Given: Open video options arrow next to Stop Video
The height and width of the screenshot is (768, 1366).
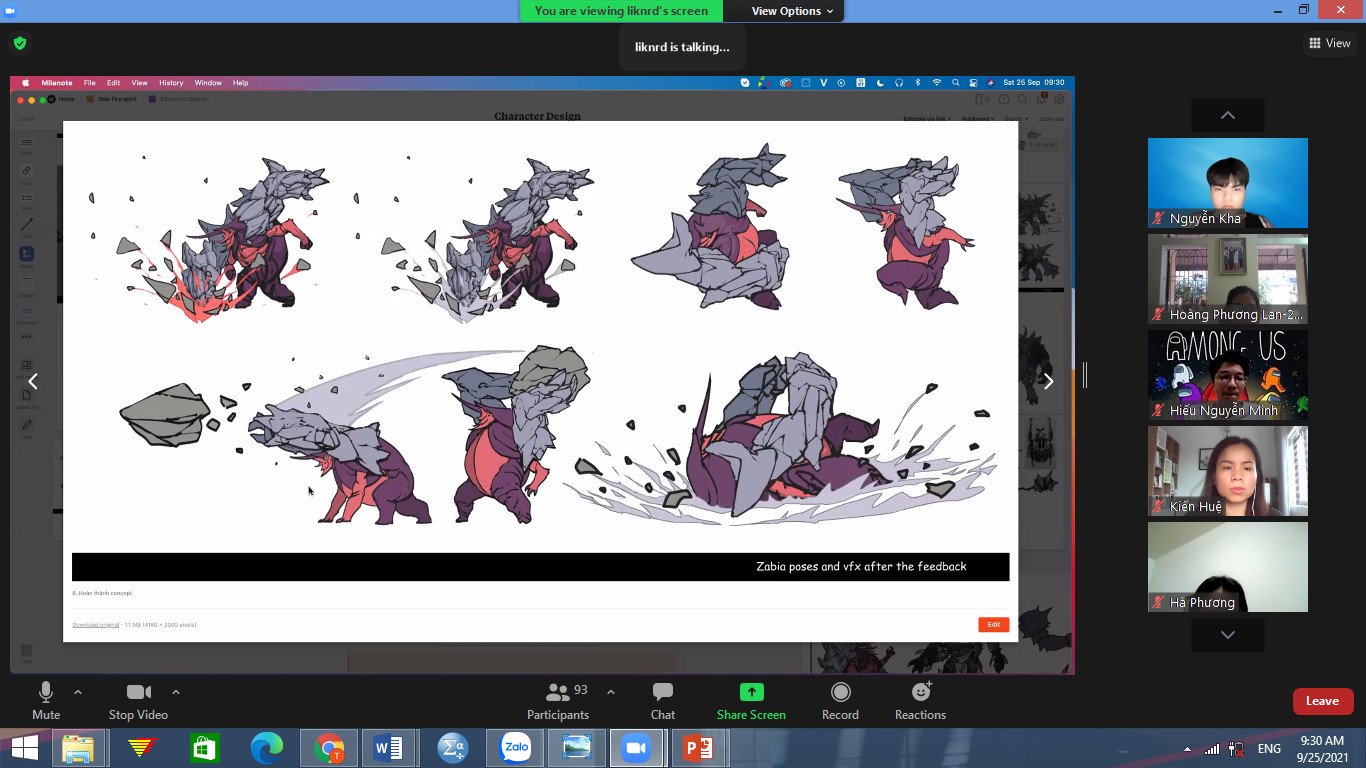Looking at the screenshot, I should [x=176, y=692].
